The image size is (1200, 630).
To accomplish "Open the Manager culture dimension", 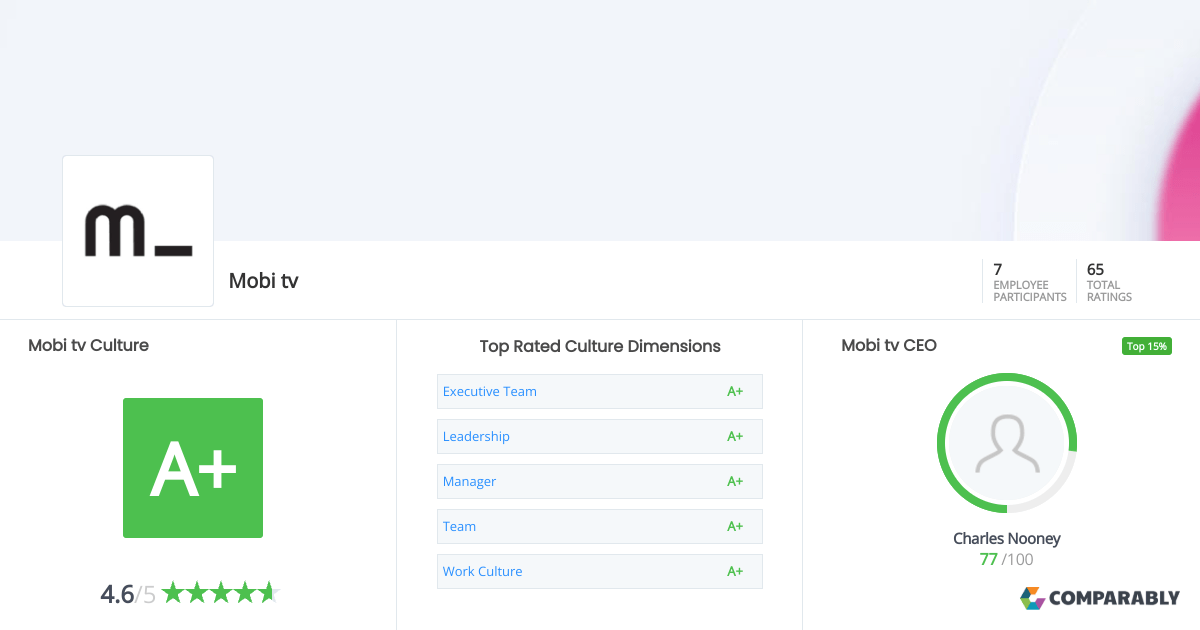I will point(600,481).
